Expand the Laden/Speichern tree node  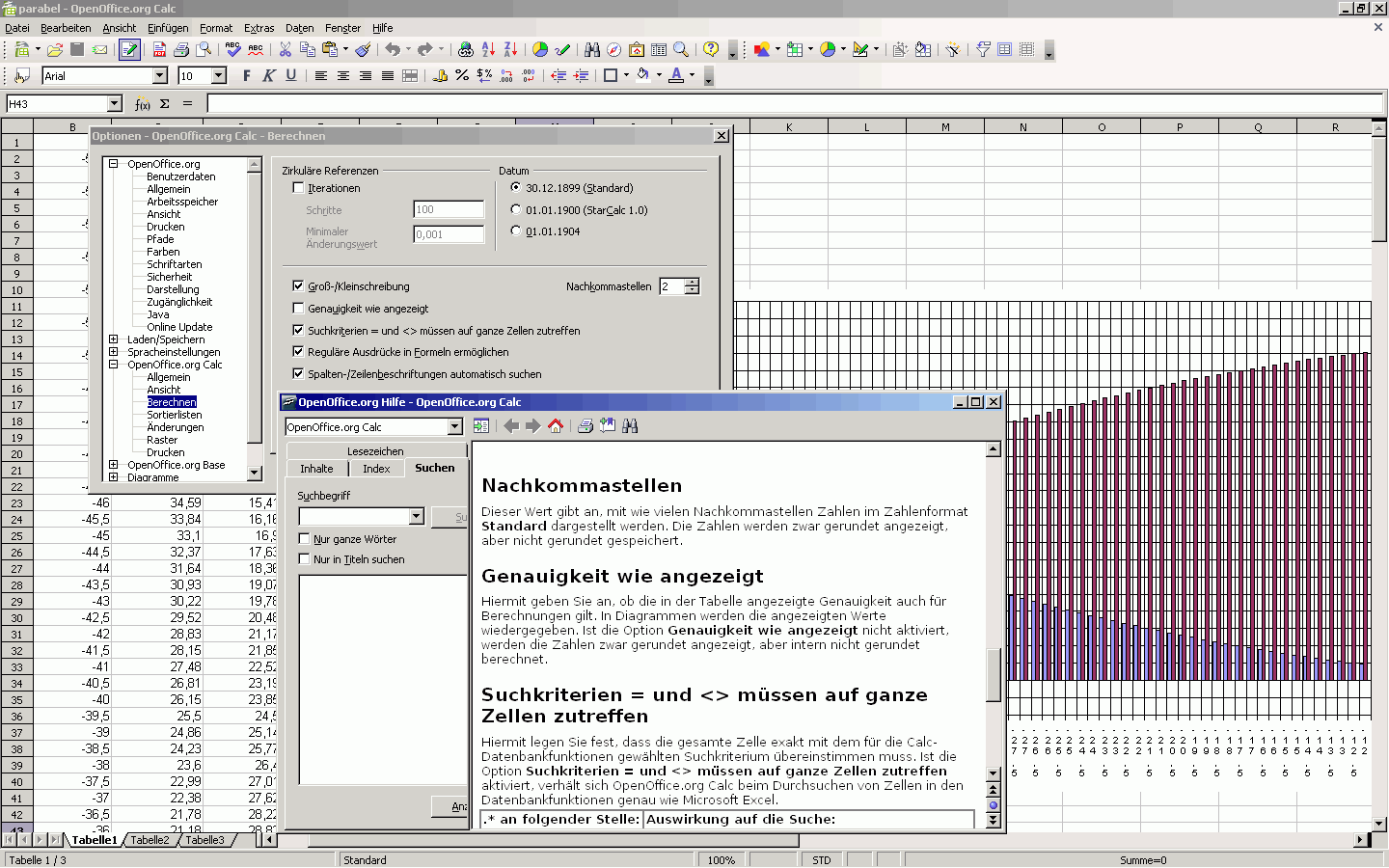(114, 339)
